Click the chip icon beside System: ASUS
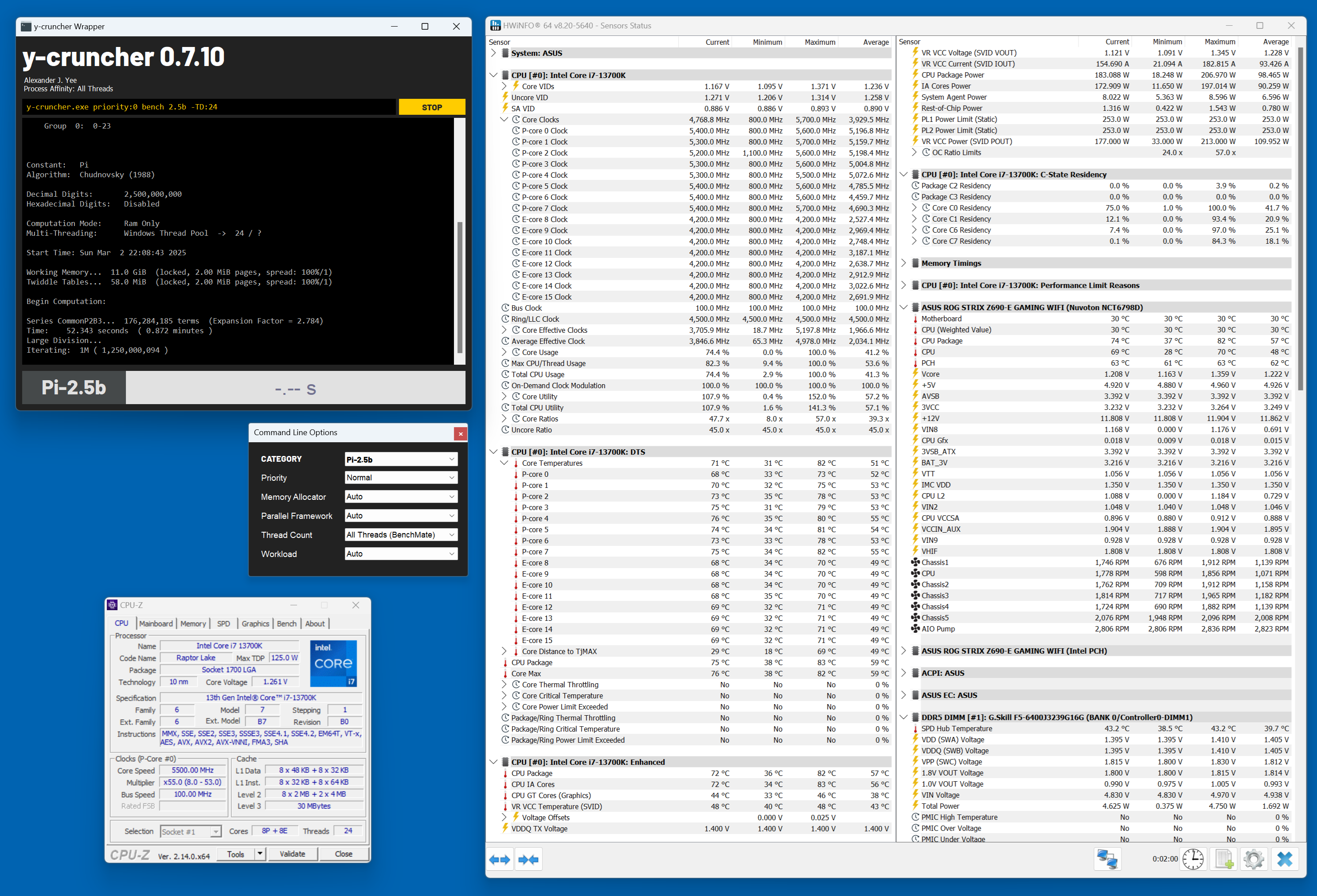Viewport: 1317px width, 896px height. [x=505, y=53]
